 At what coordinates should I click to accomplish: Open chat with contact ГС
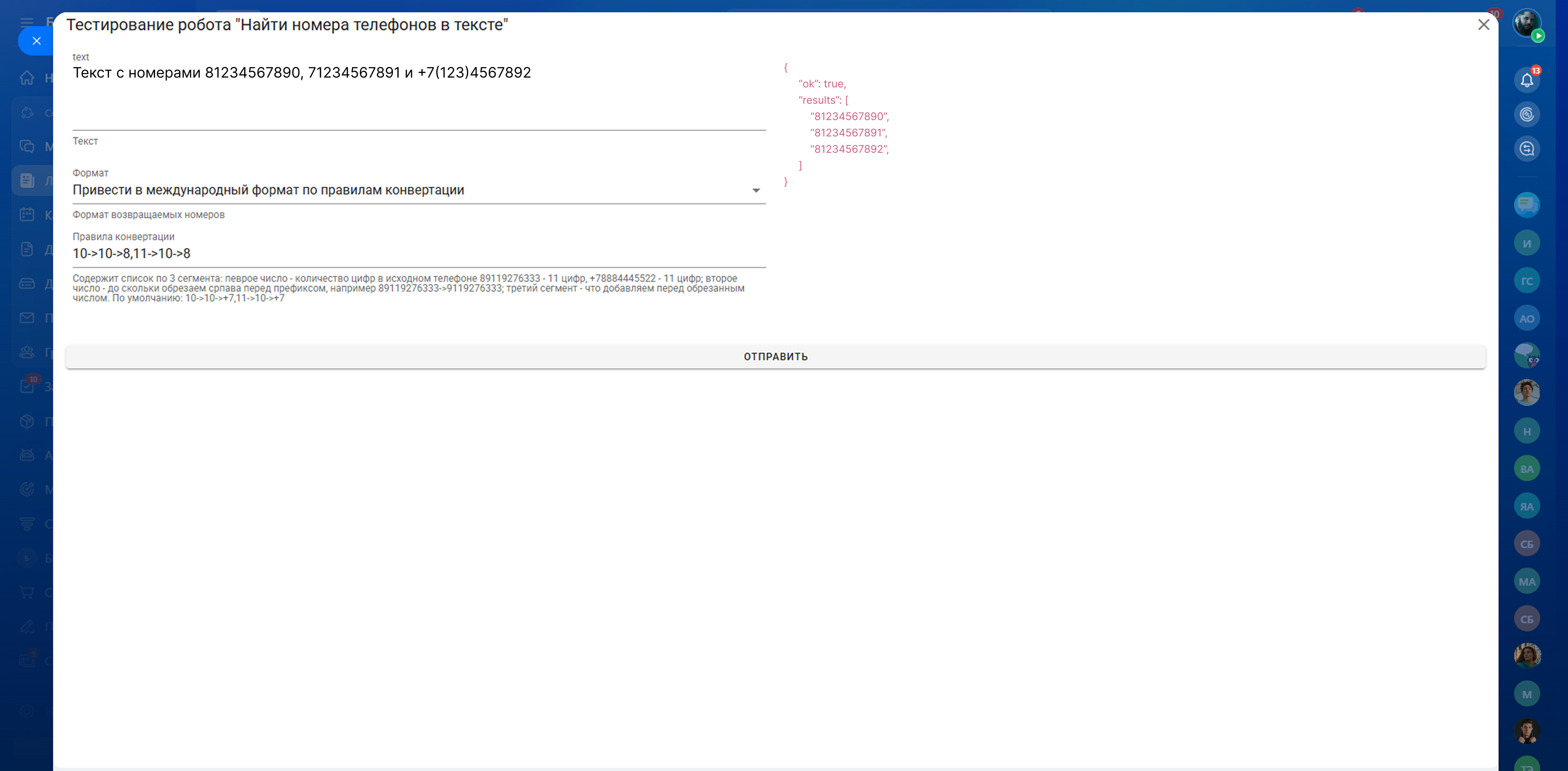coord(1527,281)
